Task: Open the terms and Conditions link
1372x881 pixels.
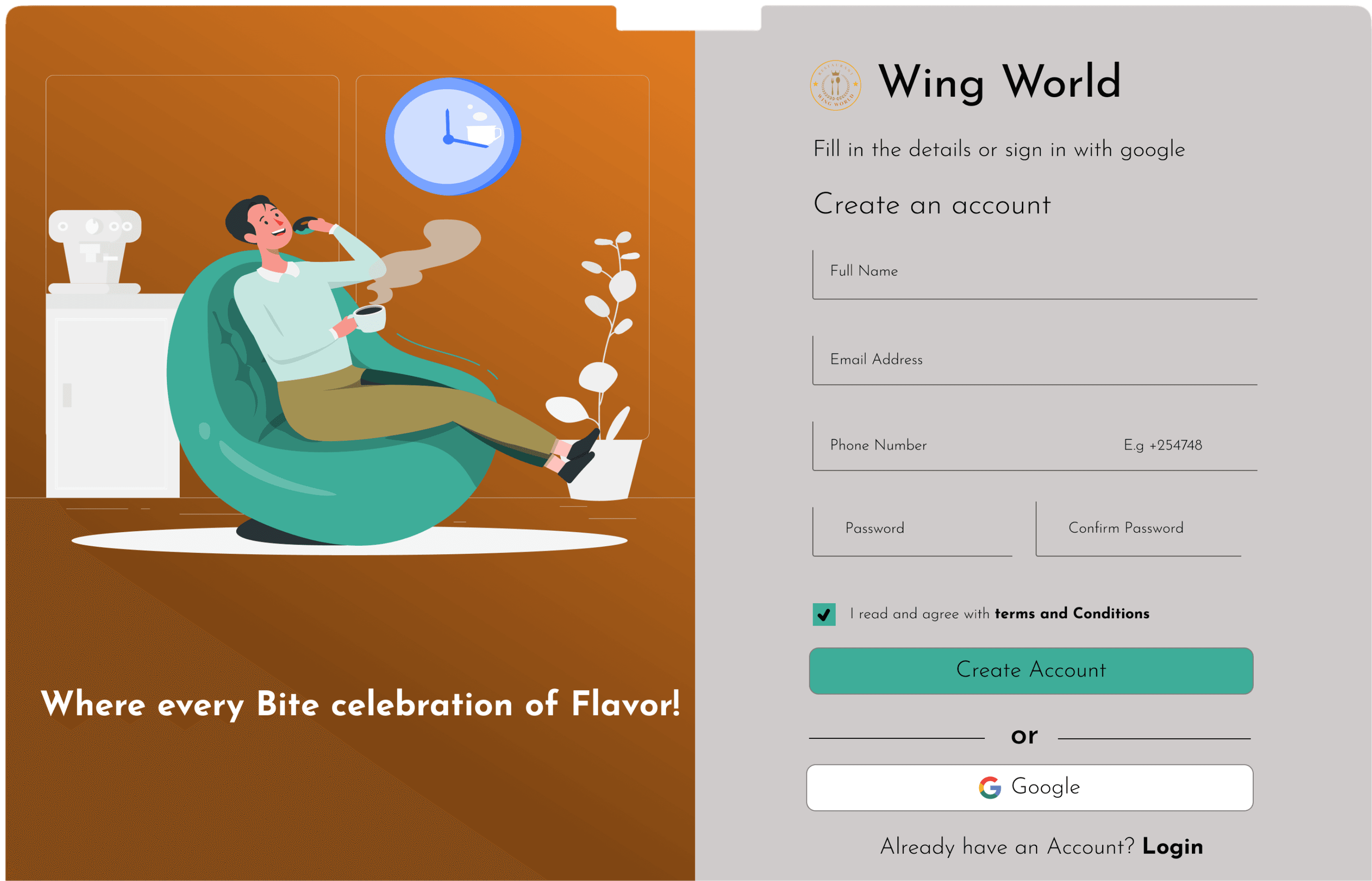Action: point(1072,613)
